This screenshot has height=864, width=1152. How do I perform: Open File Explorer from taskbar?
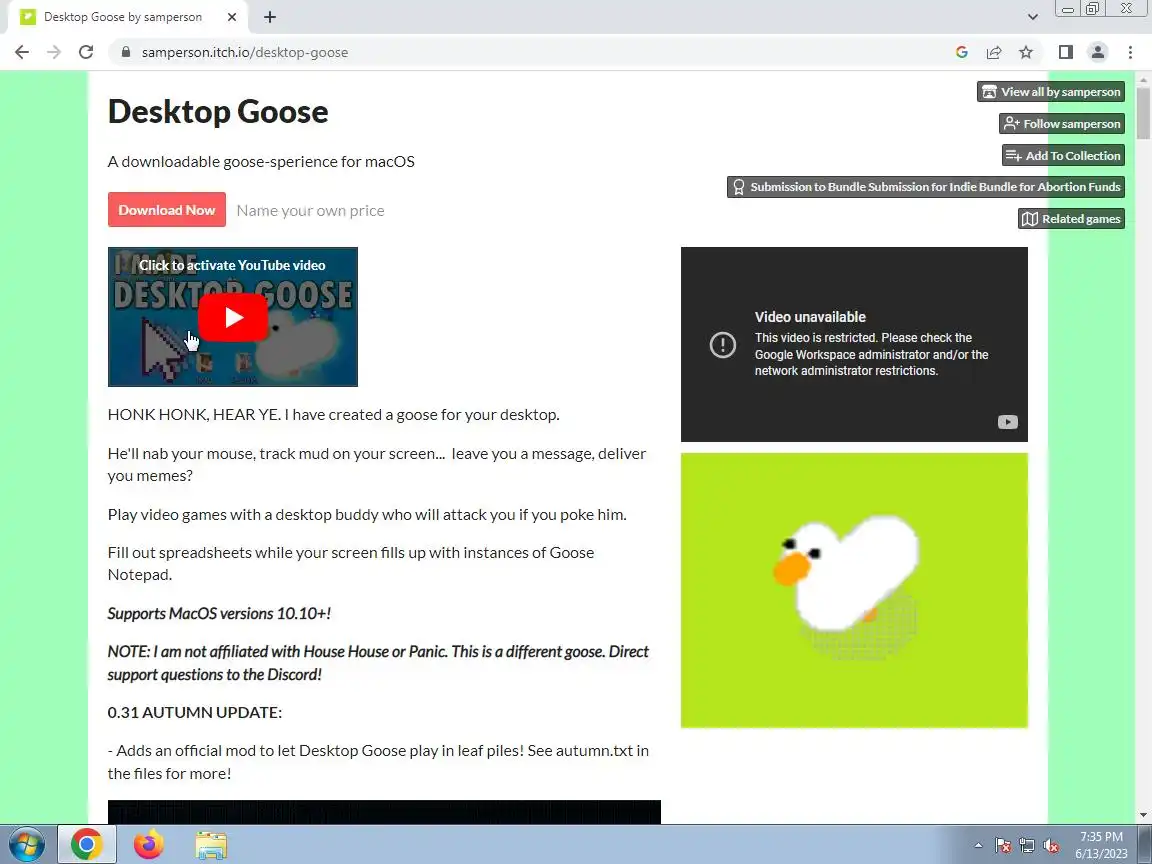(x=211, y=845)
